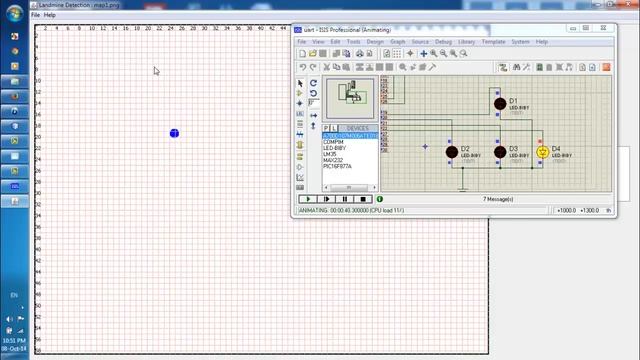Open design file via folder icon
The width and height of the screenshot is (640, 360).
tap(313, 53)
